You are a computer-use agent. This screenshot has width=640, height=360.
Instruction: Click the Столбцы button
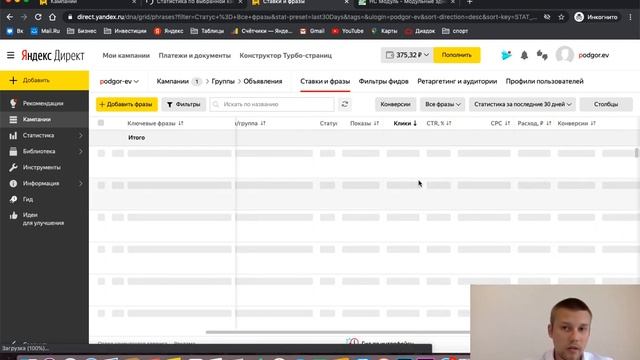coord(606,104)
